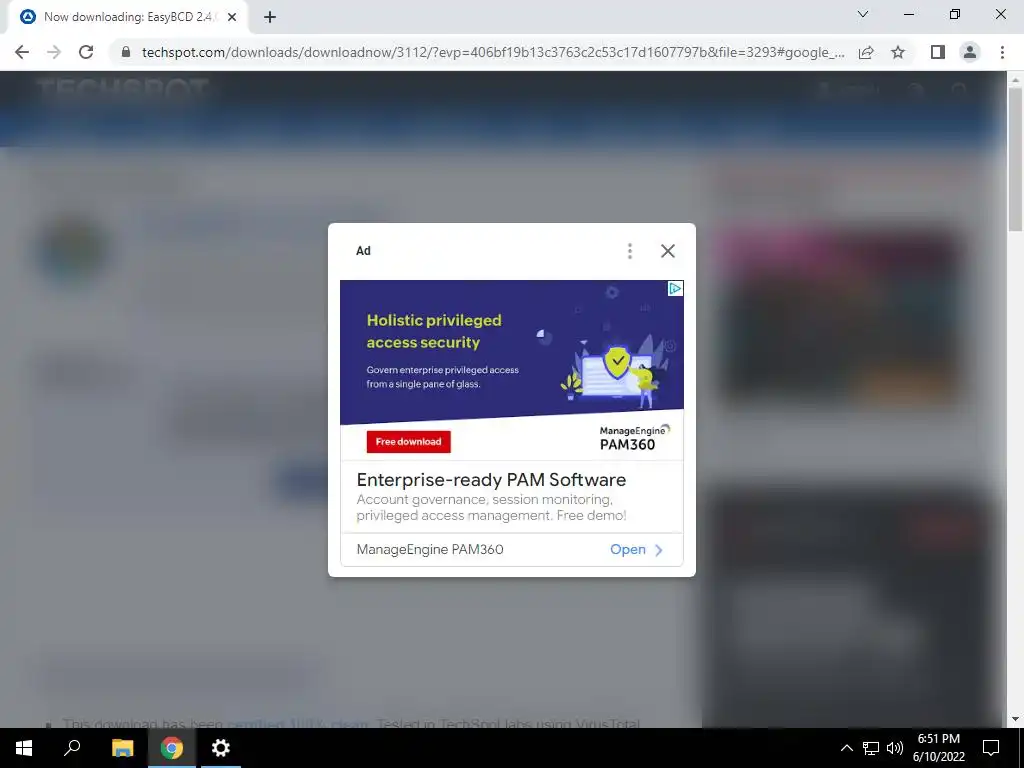Open File Explorer from the taskbar
This screenshot has height=768, width=1024.
[122, 748]
